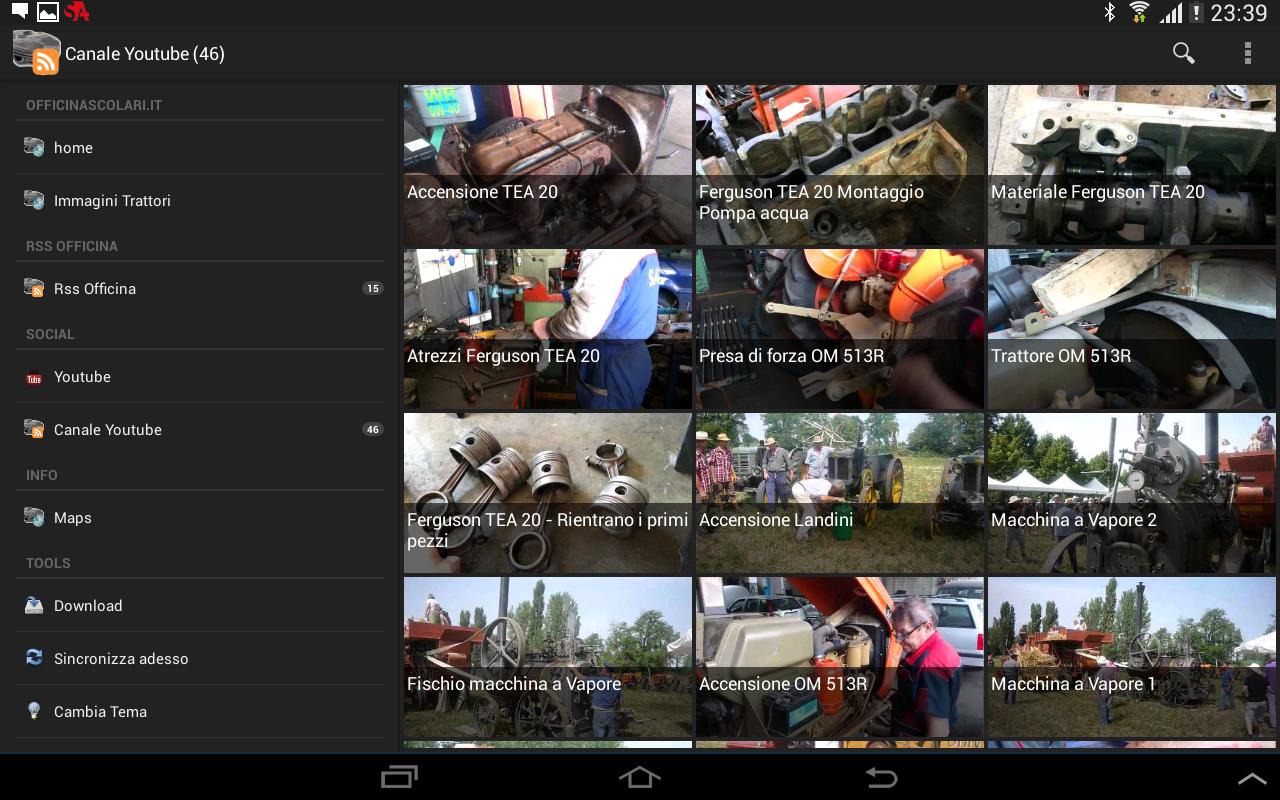
Task: Click the Maps icon
Action: (x=34, y=517)
